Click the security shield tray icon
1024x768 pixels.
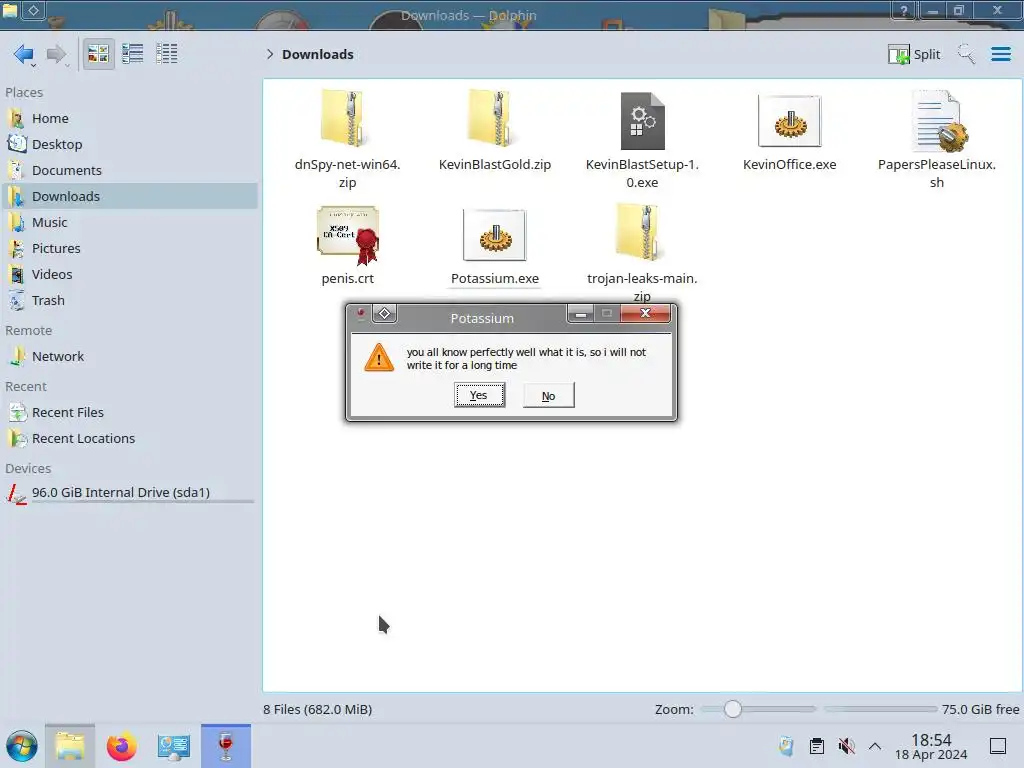coord(786,746)
